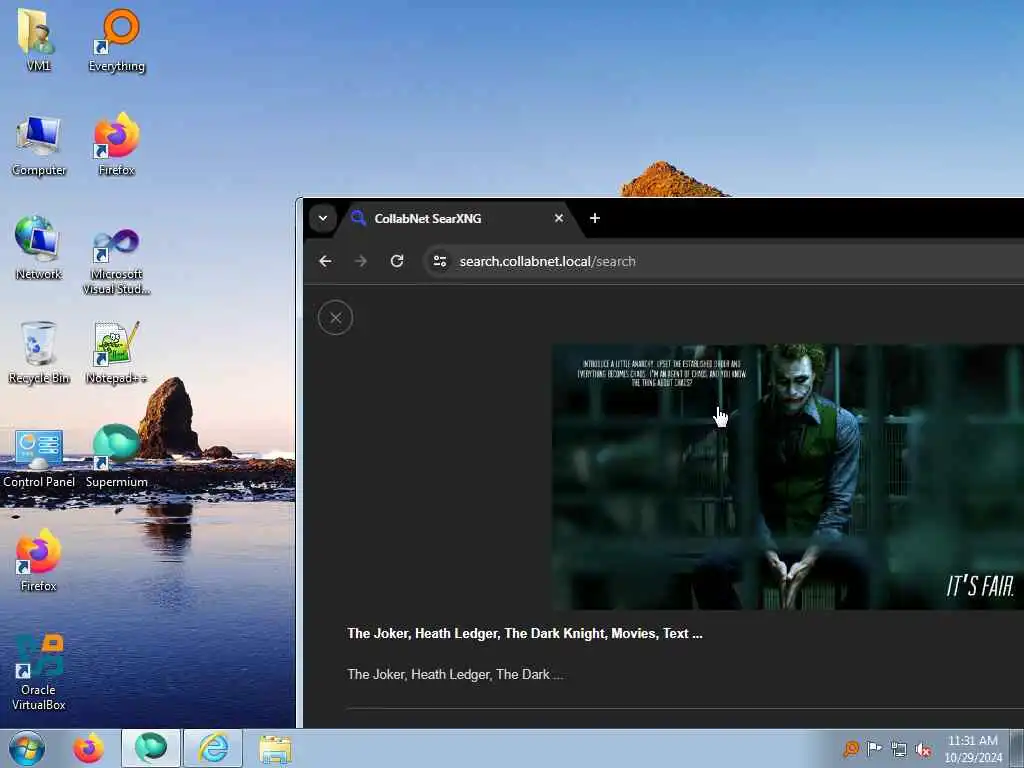The image size is (1024, 768).
Task: Launch Microsoft Visual Studio shortcut
Action: point(116,261)
